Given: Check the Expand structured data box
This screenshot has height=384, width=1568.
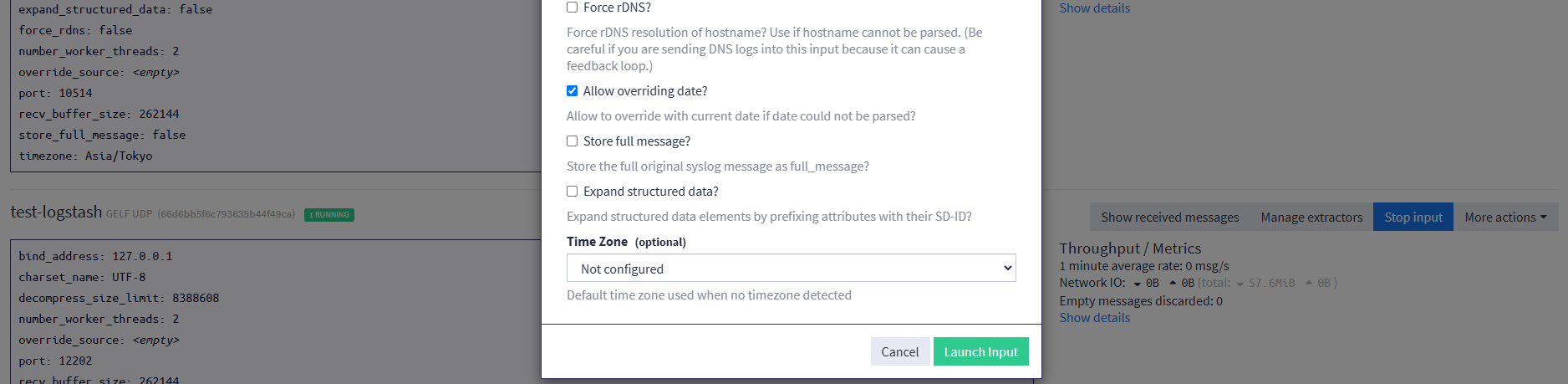Looking at the screenshot, I should tap(573, 192).
